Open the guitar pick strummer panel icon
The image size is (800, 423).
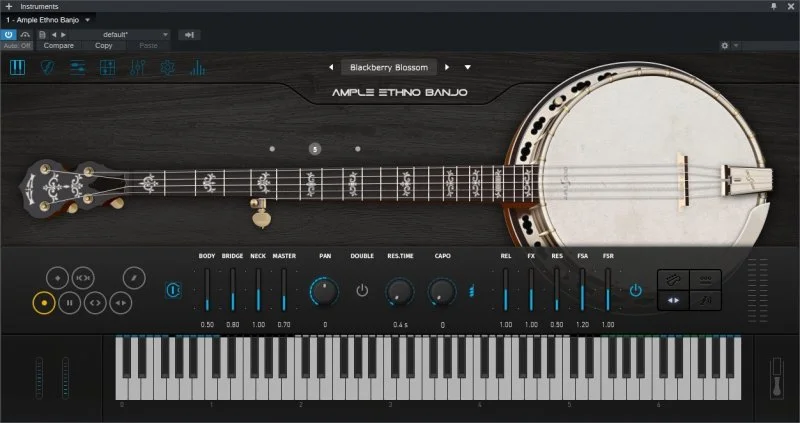47,67
